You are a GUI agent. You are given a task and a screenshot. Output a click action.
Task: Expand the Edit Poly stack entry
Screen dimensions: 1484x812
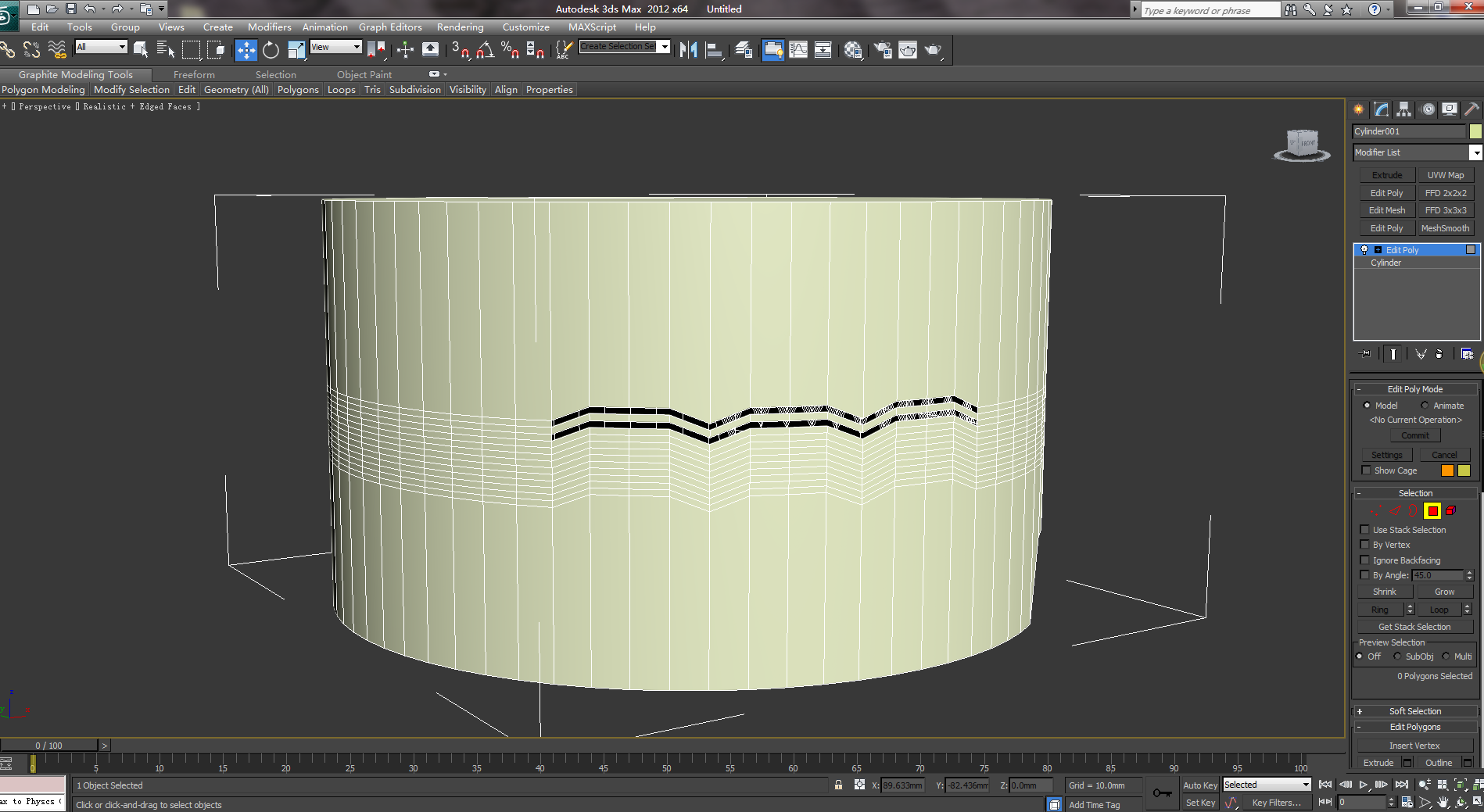pos(1378,250)
